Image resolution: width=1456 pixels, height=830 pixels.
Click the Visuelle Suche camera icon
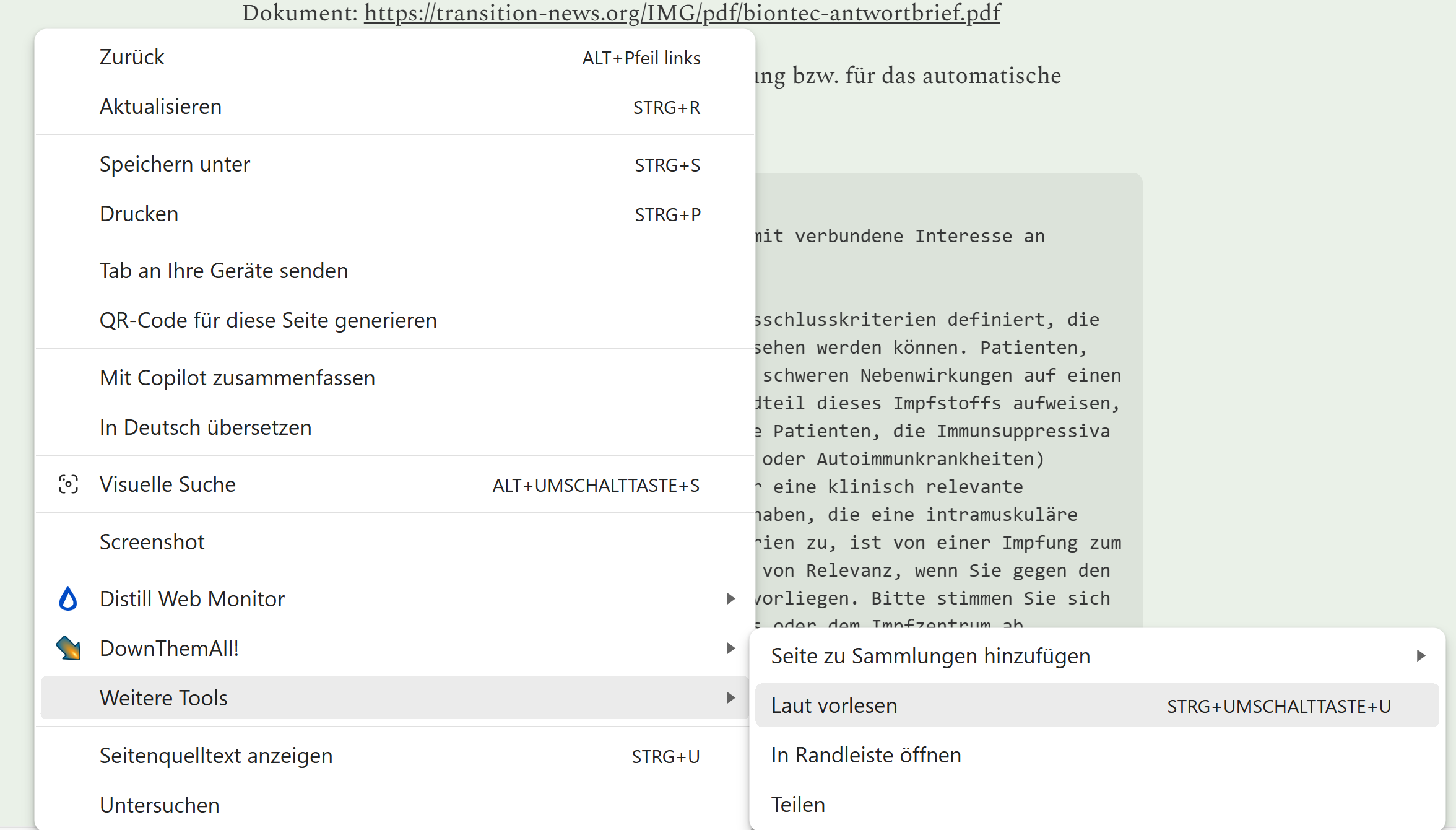pos(68,484)
